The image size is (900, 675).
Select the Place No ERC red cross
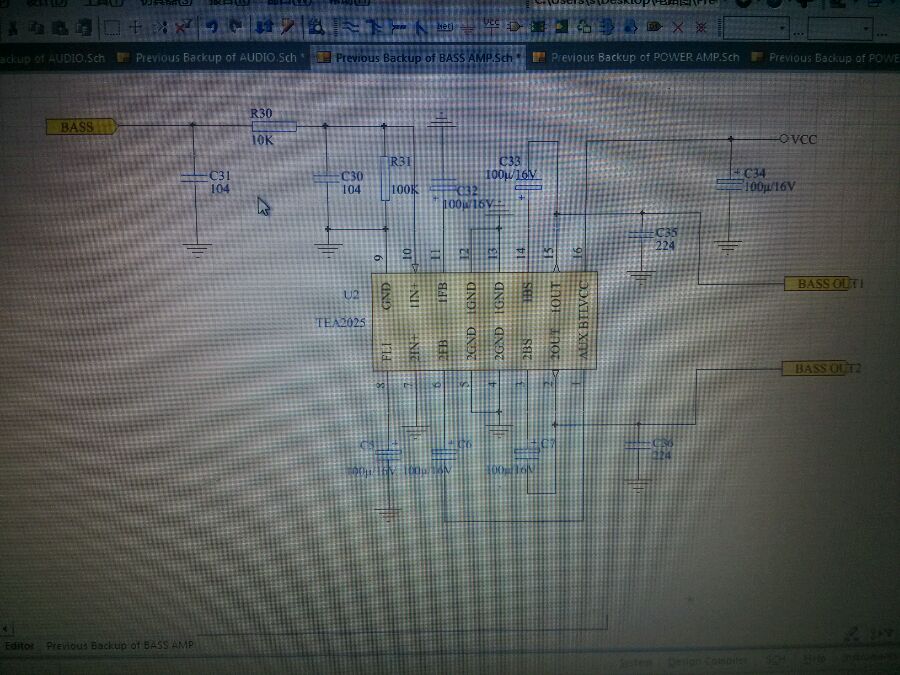point(678,28)
